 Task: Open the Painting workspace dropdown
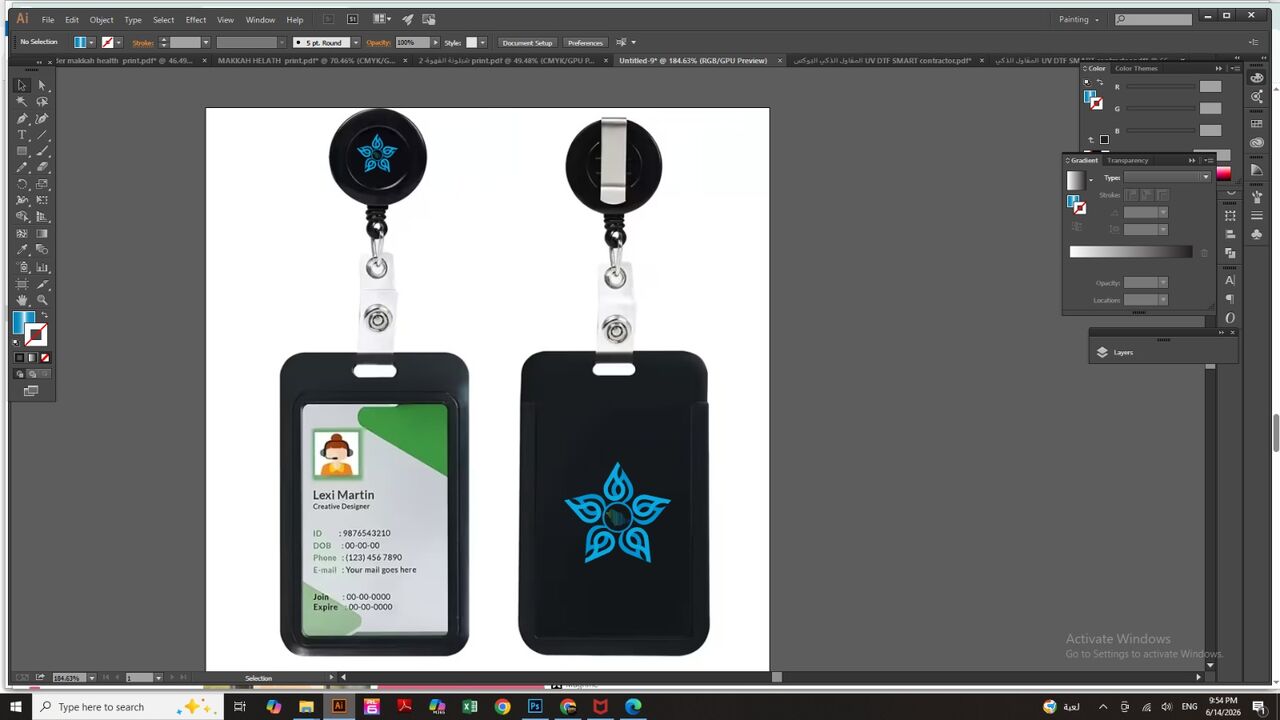[x=1079, y=19]
